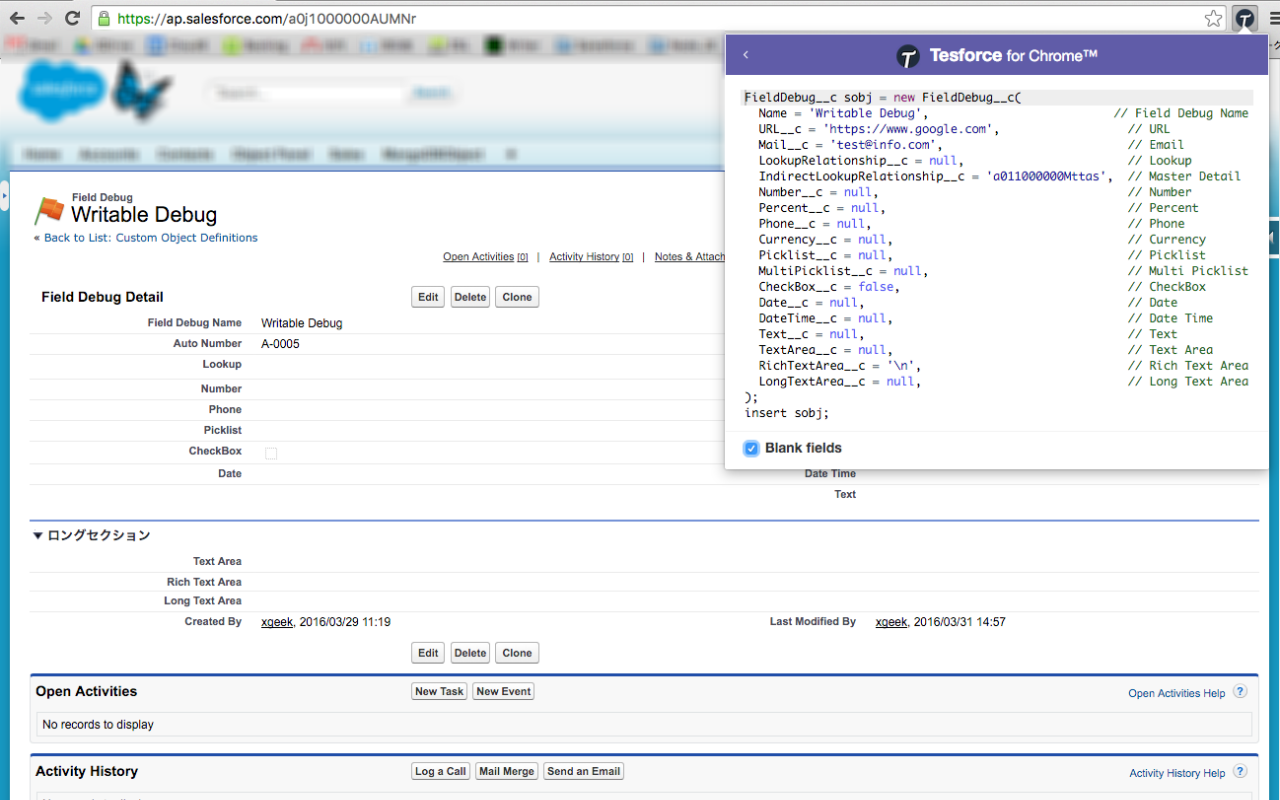Open the xgeek link in Last Modified By
The height and width of the screenshot is (800, 1280).
pyautogui.click(x=892, y=622)
